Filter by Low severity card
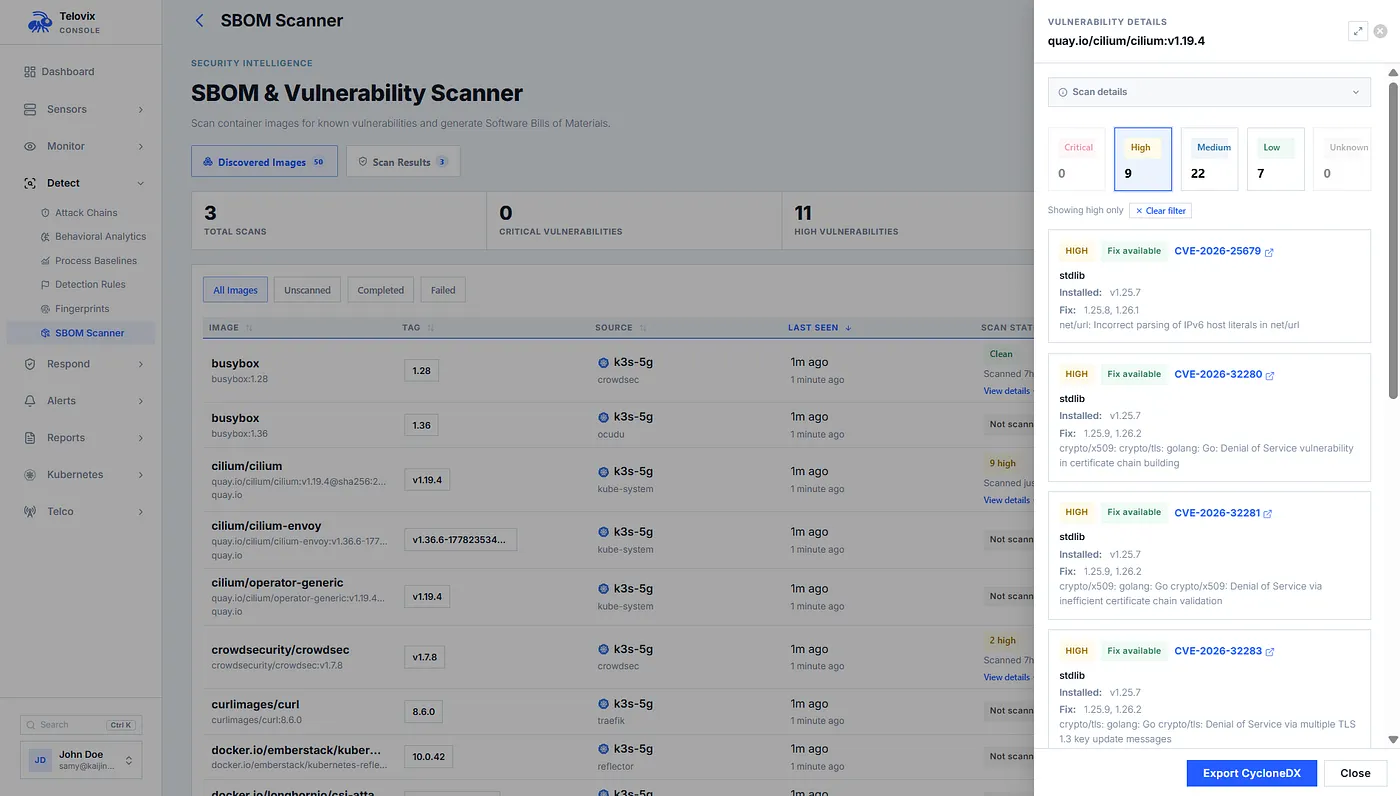1400x796 pixels. point(1276,159)
